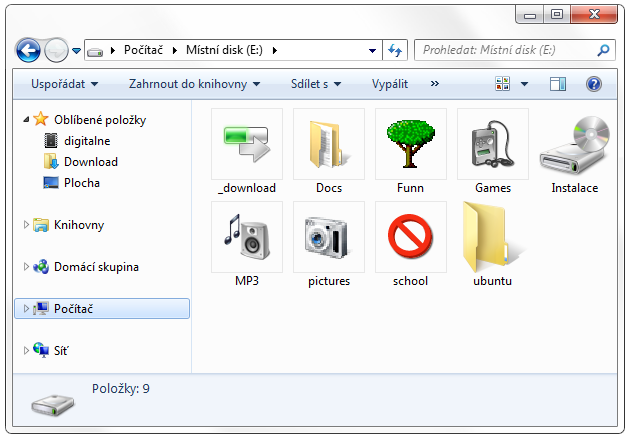This screenshot has height=436, width=630.
Task: Expand the Domácí skupina tree node
Action: click(26, 266)
